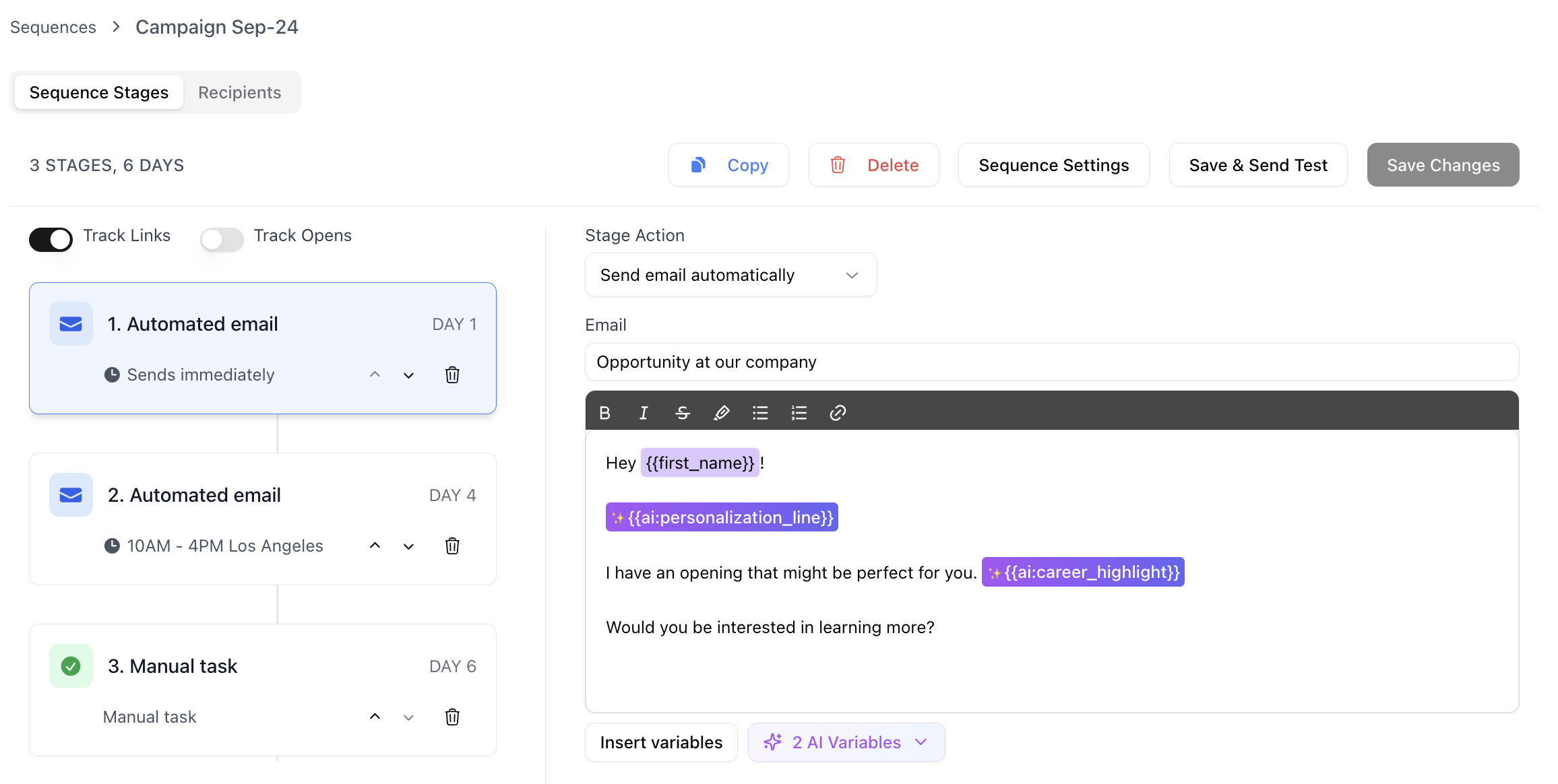Enable the Track Opens toggle
This screenshot has width=1558, height=784.
[222, 239]
